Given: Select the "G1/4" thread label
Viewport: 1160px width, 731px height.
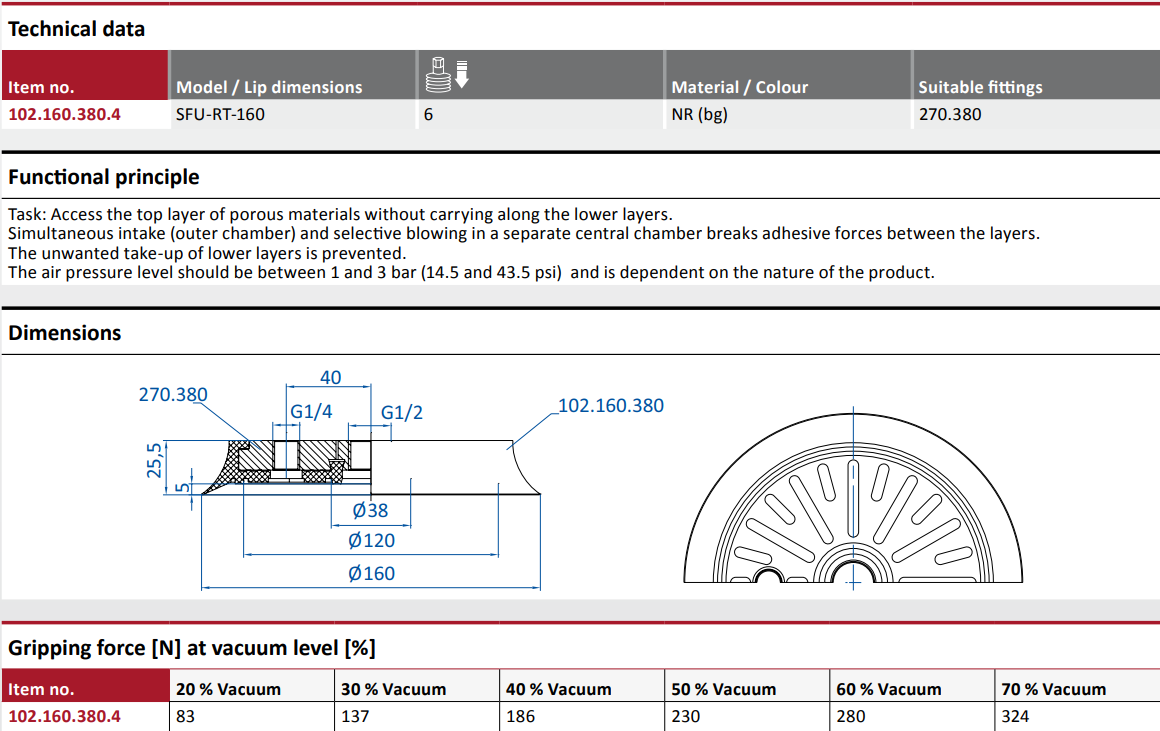Looking at the screenshot, I should (x=311, y=411).
